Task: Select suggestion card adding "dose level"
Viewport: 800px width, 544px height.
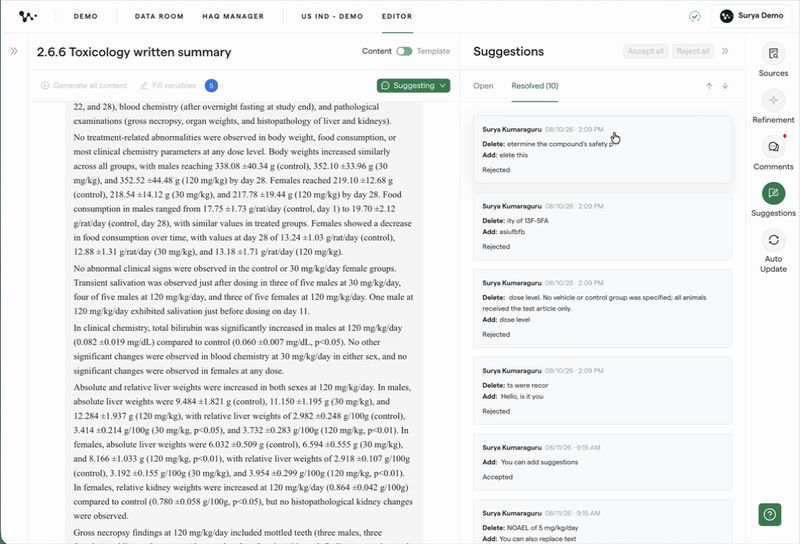Action: tap(603, 308)
